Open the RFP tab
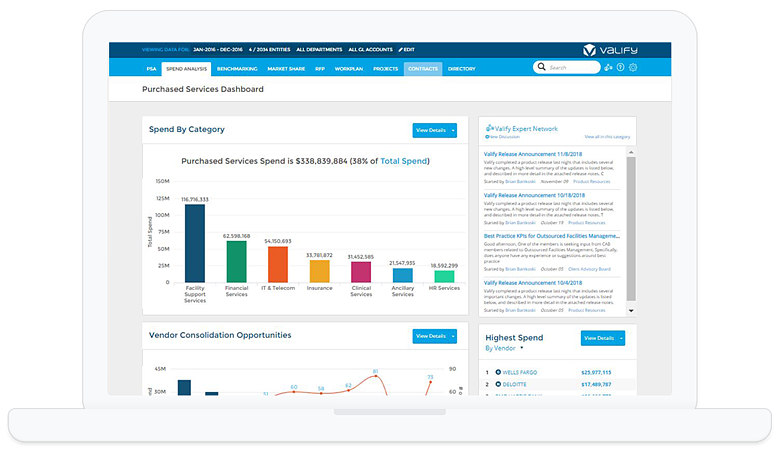This screenshot has height=450, width=779. pos(320,69)
